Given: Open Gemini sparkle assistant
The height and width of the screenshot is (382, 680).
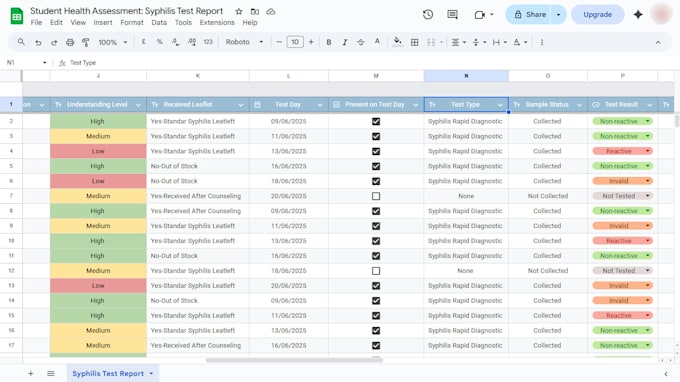Looking at the screenshot, I should pyautogui.click(x=638, y=14).
